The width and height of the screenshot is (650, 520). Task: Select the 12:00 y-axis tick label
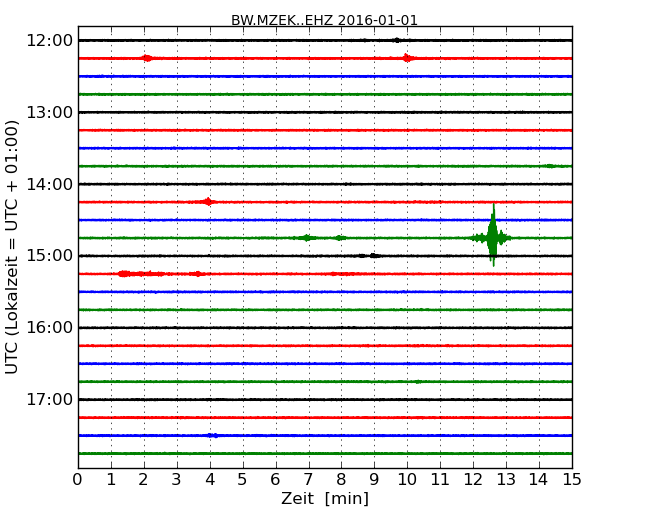tap(49, 40)
